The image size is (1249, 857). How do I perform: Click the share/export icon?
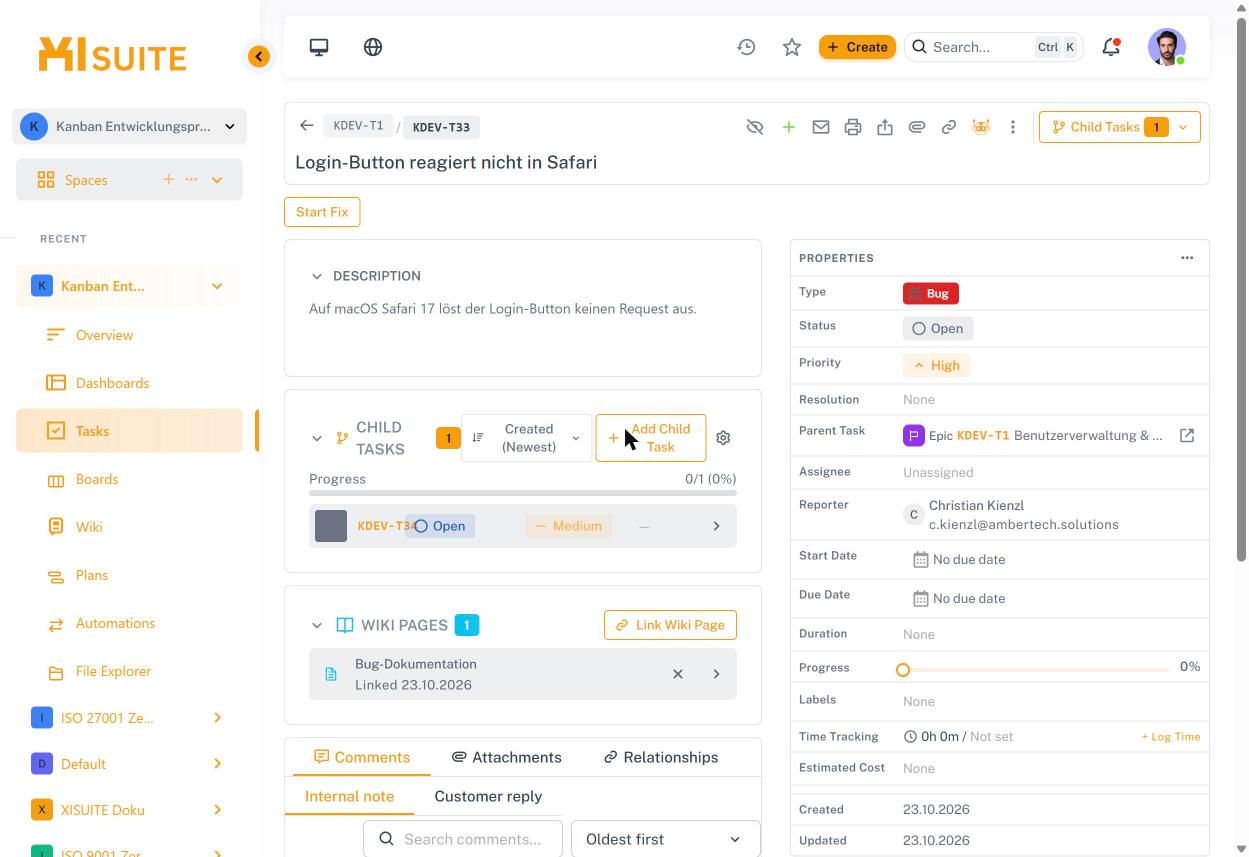pyautogui.click(x=885, y=127)
